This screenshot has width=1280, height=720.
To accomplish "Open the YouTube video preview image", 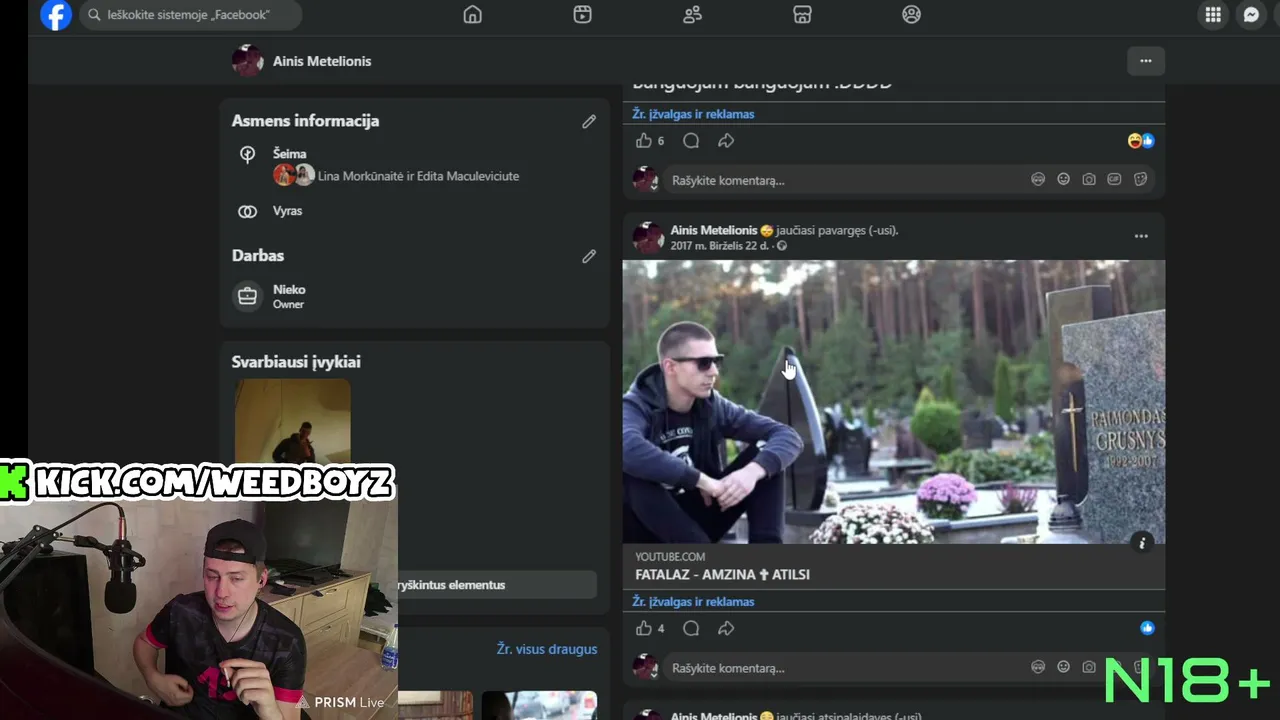I will [894, 402].
